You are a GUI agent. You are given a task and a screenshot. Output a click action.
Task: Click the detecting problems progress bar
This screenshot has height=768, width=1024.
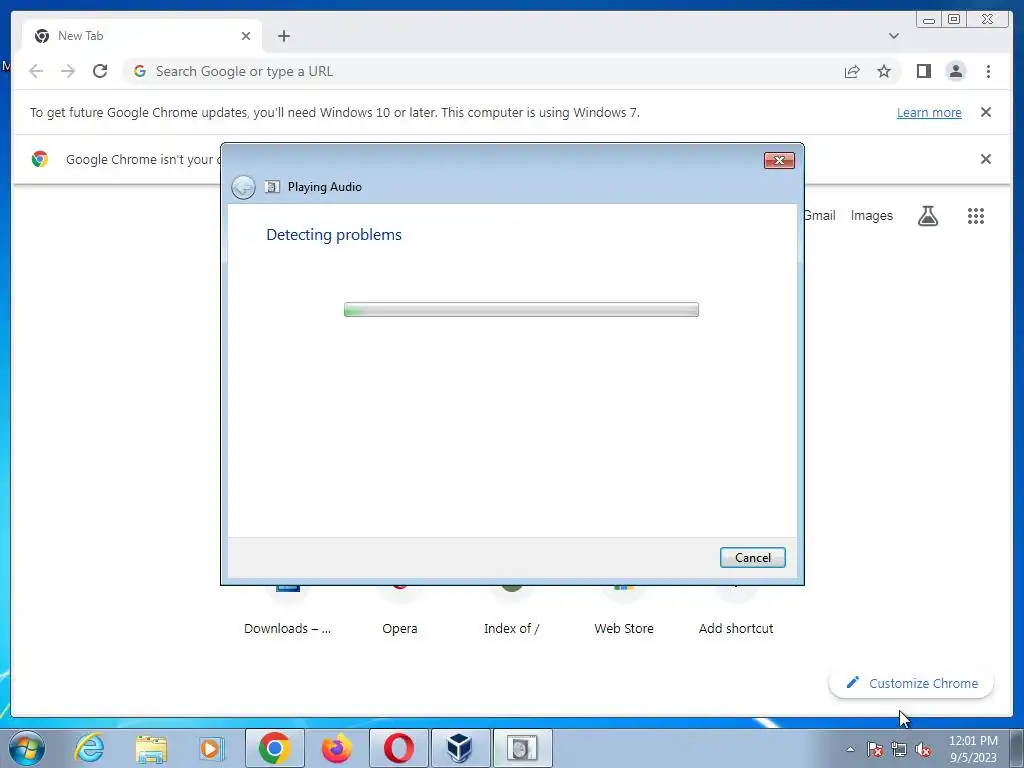[521, 310]
